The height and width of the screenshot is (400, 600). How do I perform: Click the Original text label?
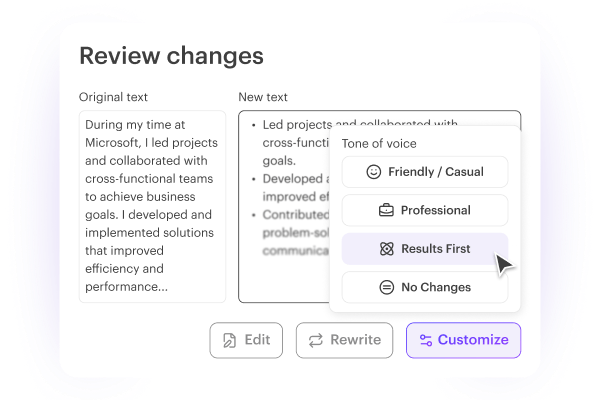coord(113,97)
